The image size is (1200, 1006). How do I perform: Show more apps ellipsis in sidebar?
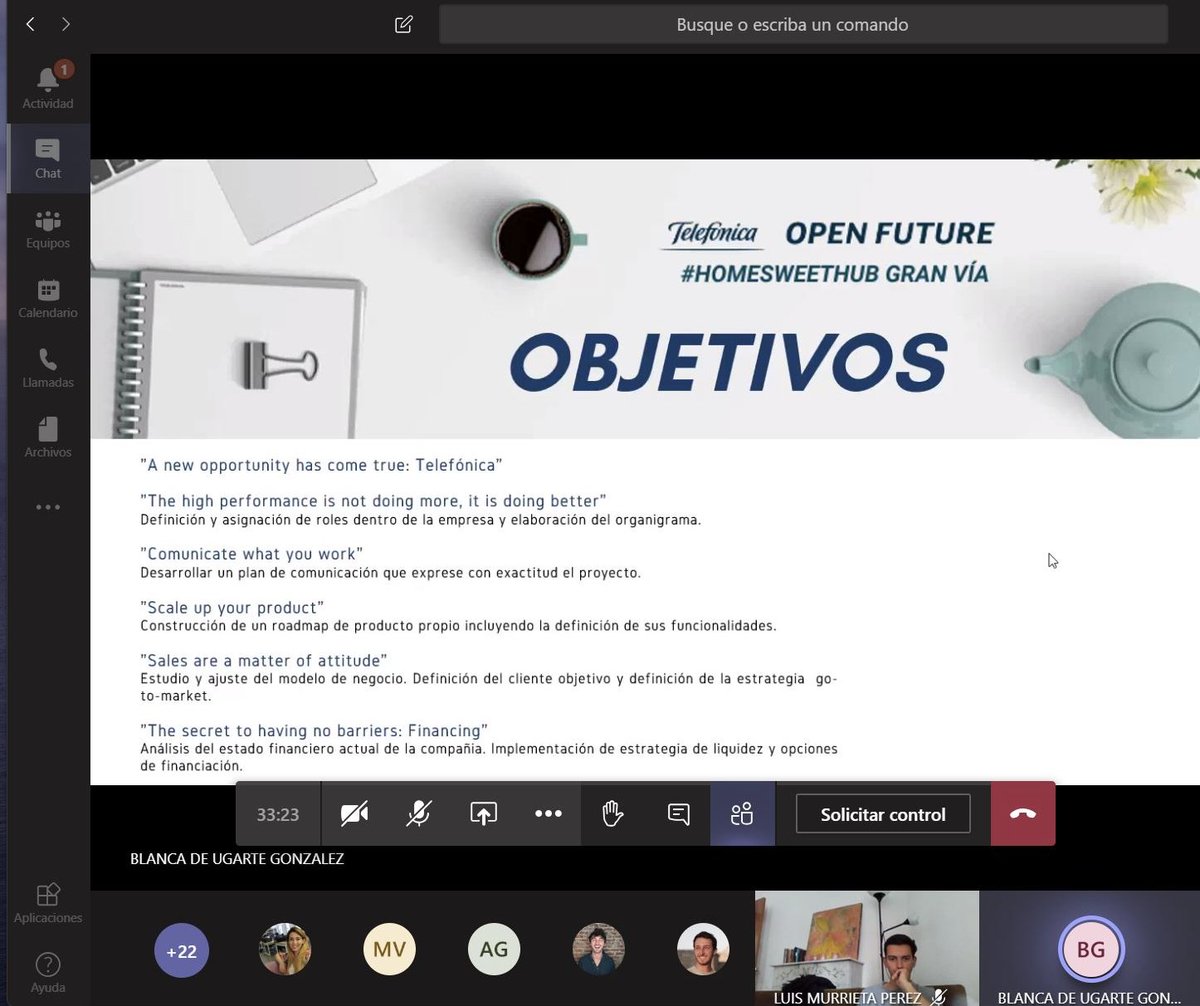coord(48,507)
